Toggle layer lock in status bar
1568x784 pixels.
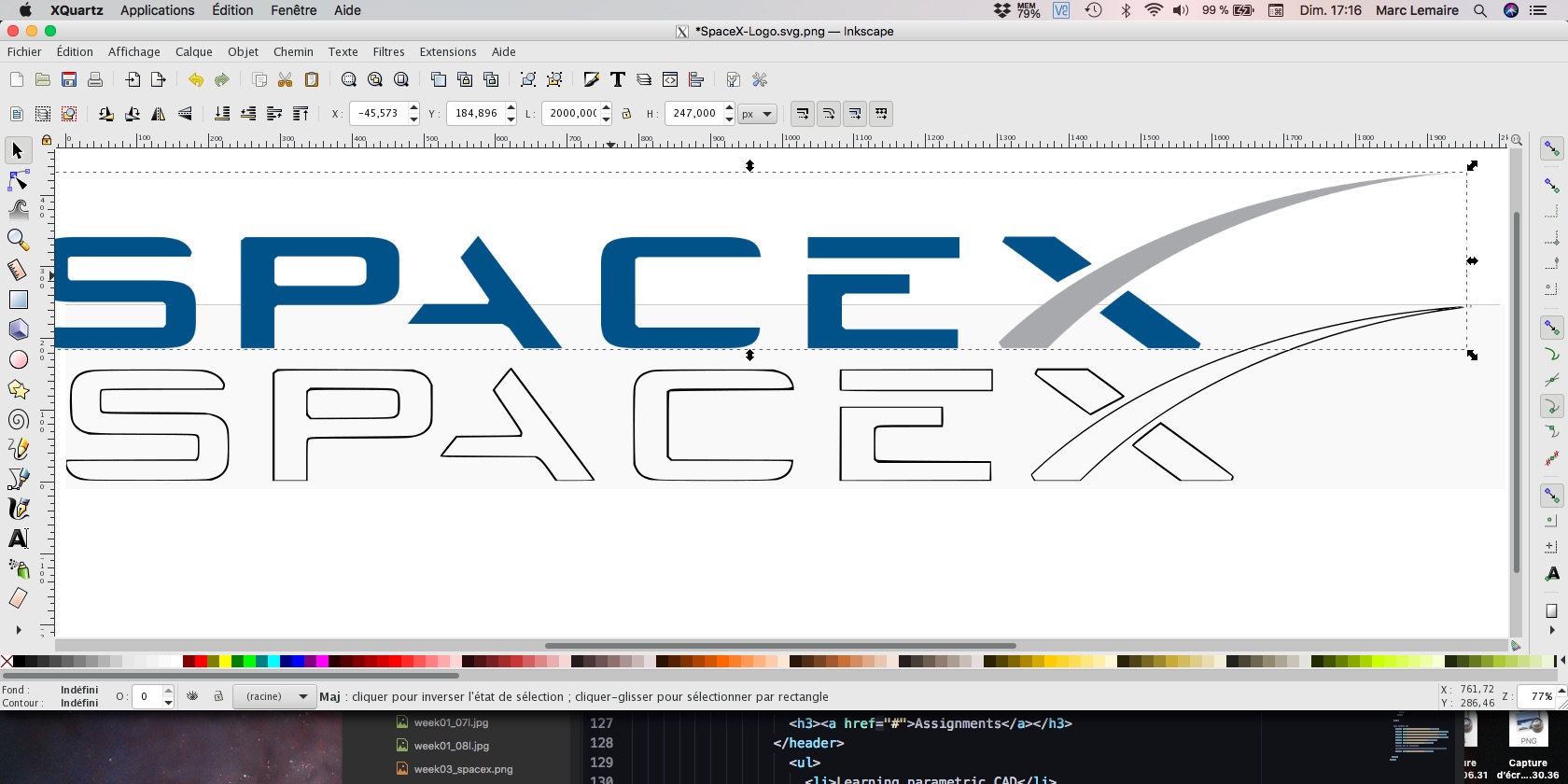click(217, 696)
